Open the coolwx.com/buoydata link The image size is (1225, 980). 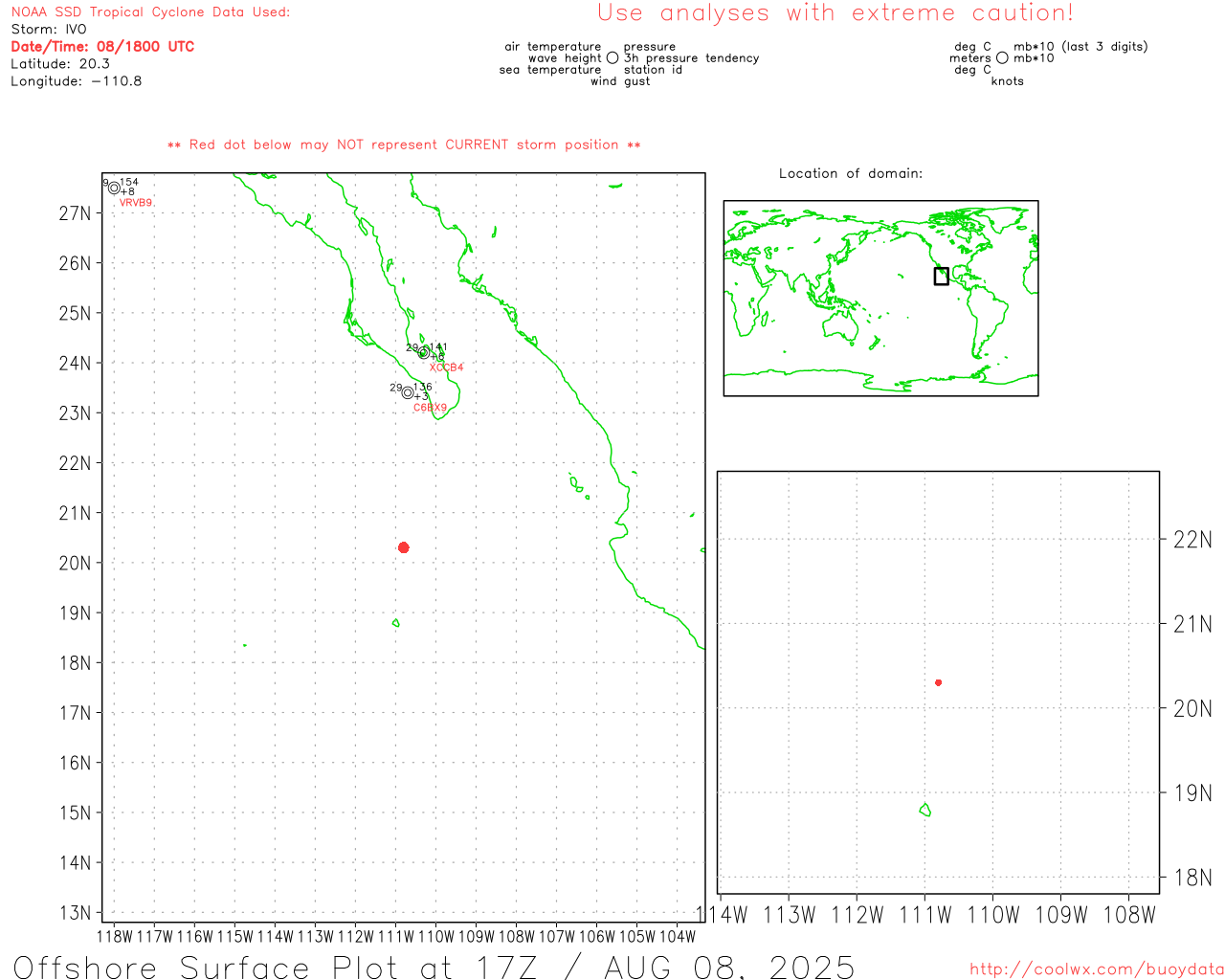[x=1097, y=969]
